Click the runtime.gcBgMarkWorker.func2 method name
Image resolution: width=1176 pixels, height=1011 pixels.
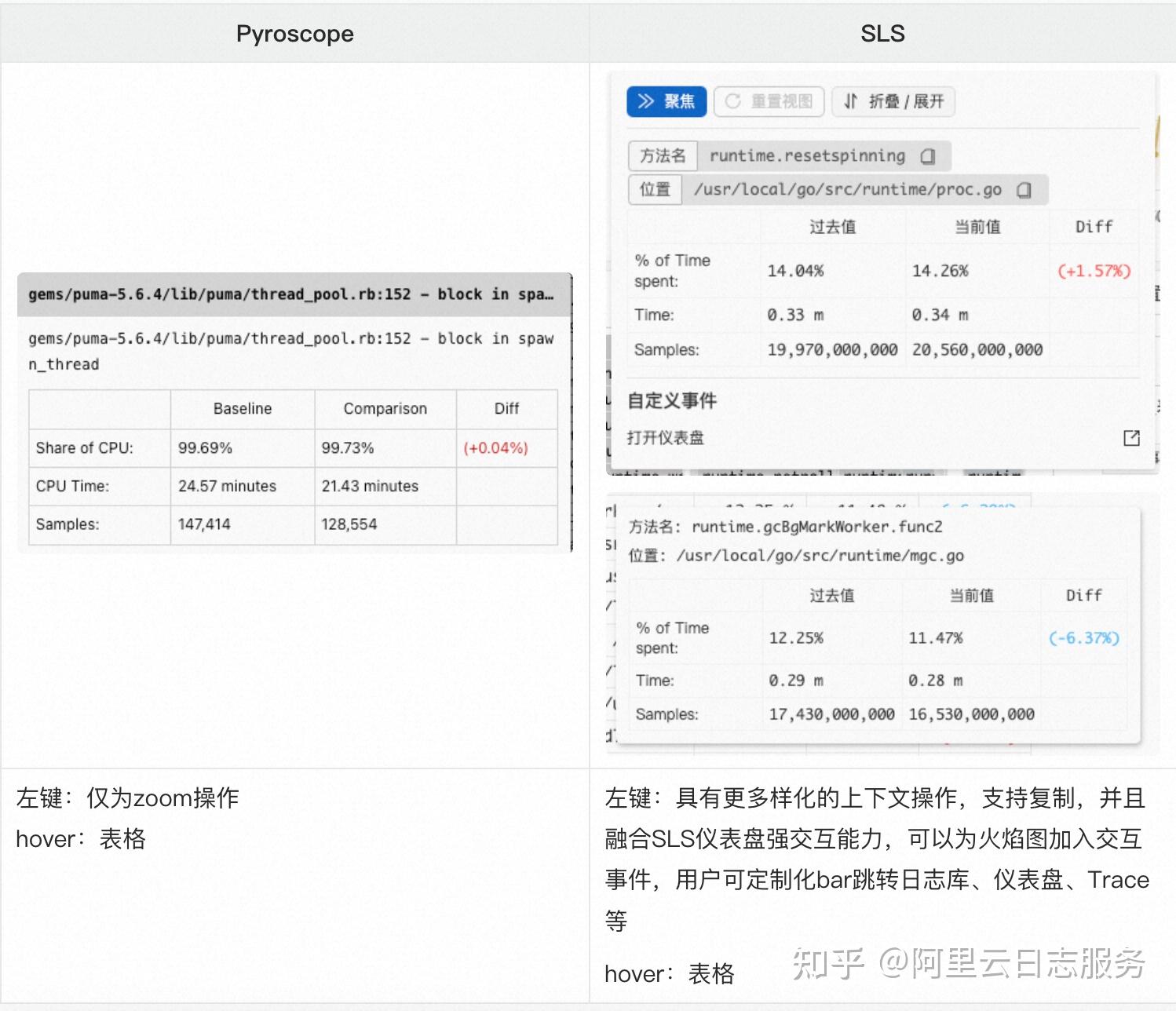click(x=817, y=527)
